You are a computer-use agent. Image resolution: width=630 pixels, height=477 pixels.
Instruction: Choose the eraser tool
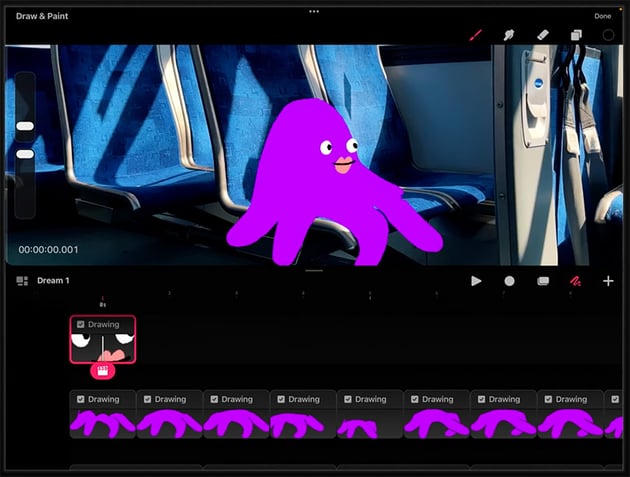pos(543,34)
